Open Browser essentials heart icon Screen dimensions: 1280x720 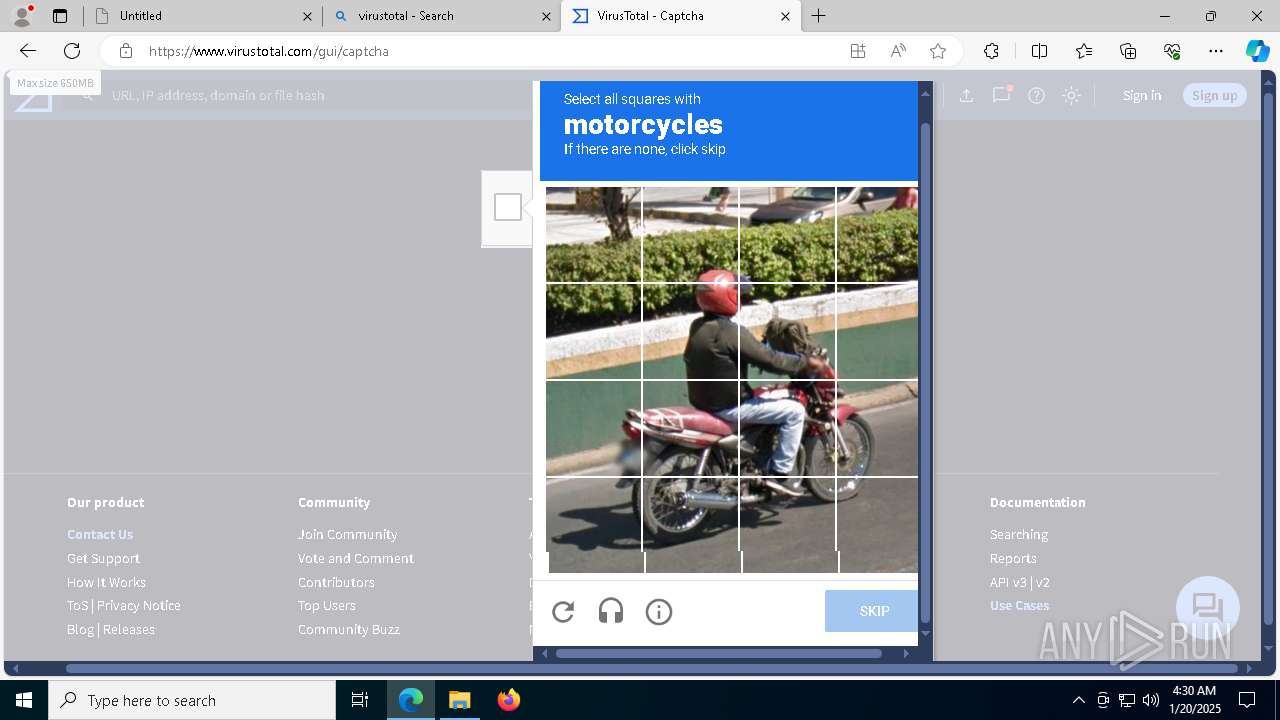(1172, 51)
